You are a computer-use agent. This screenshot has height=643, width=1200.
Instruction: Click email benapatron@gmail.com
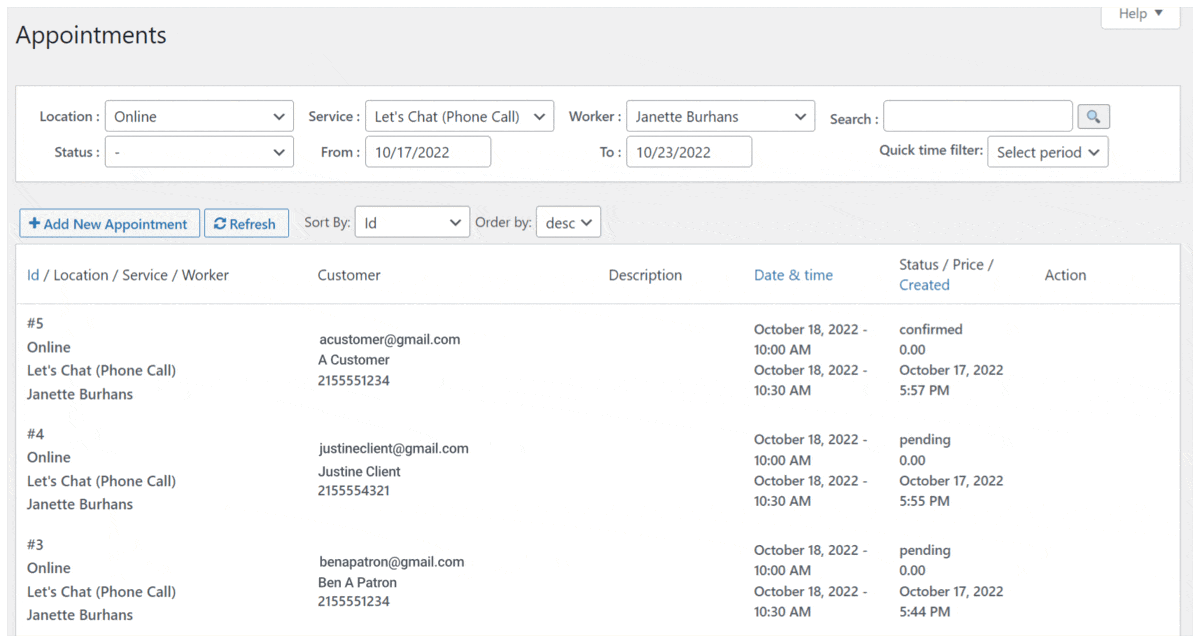(391, 562)
